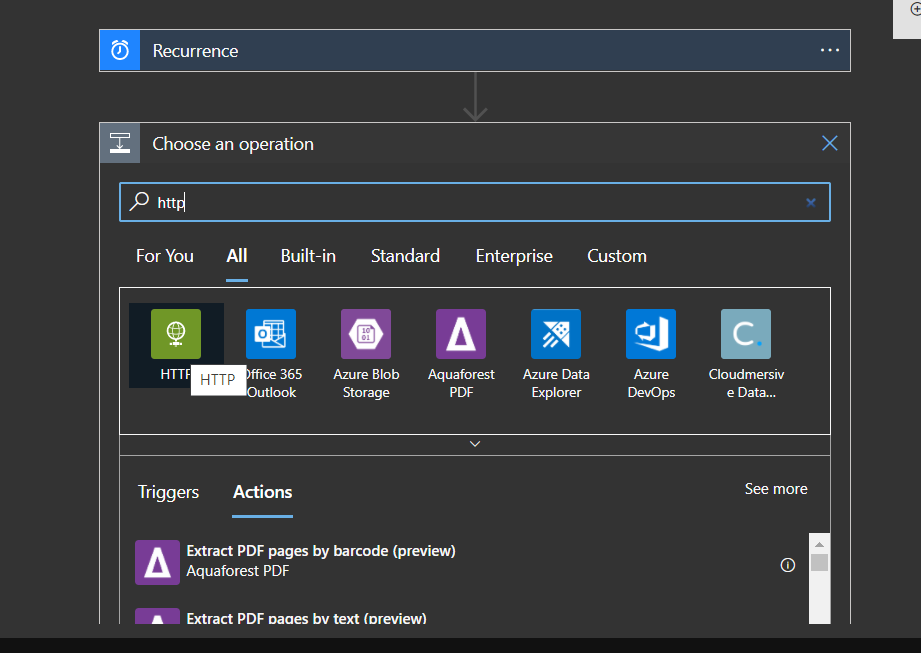The height and width of the screenshot is (653, 921).
Task: Select the Office 365 Outlook connector
Action: pyautogui.click(x=271, y=354)
